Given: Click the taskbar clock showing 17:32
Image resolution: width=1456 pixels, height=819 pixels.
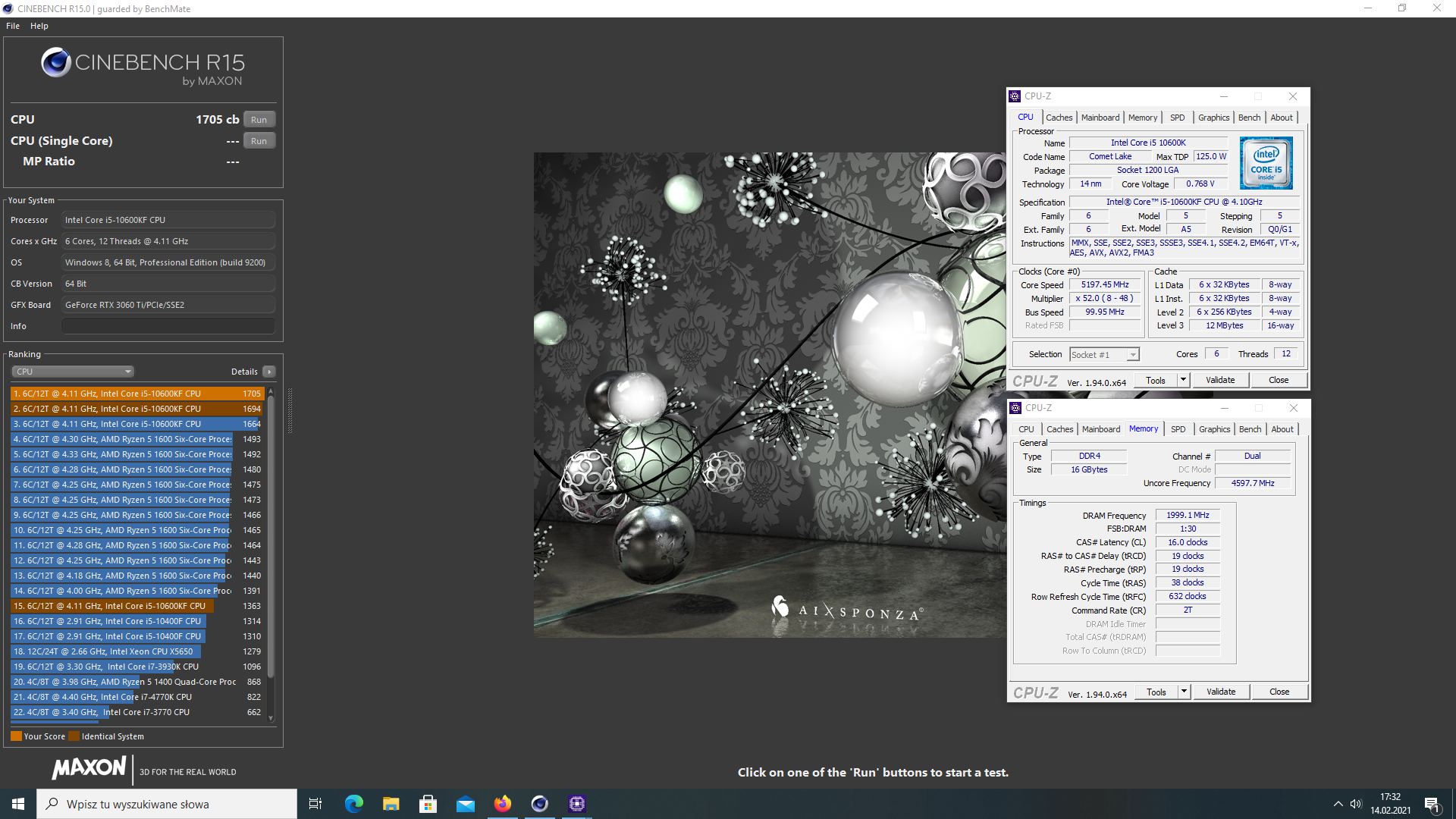Looking at the screenshot, I should pos(1390,804).
